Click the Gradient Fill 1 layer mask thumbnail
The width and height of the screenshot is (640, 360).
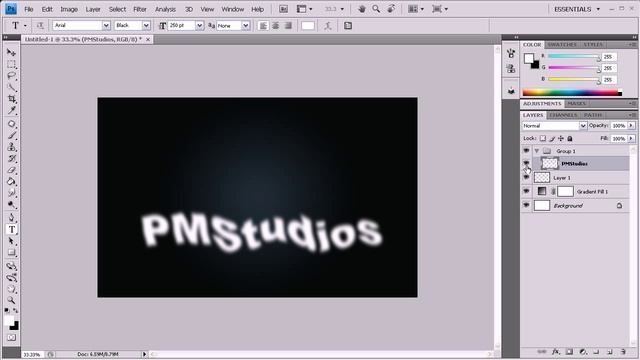click(x=565, y=191)
